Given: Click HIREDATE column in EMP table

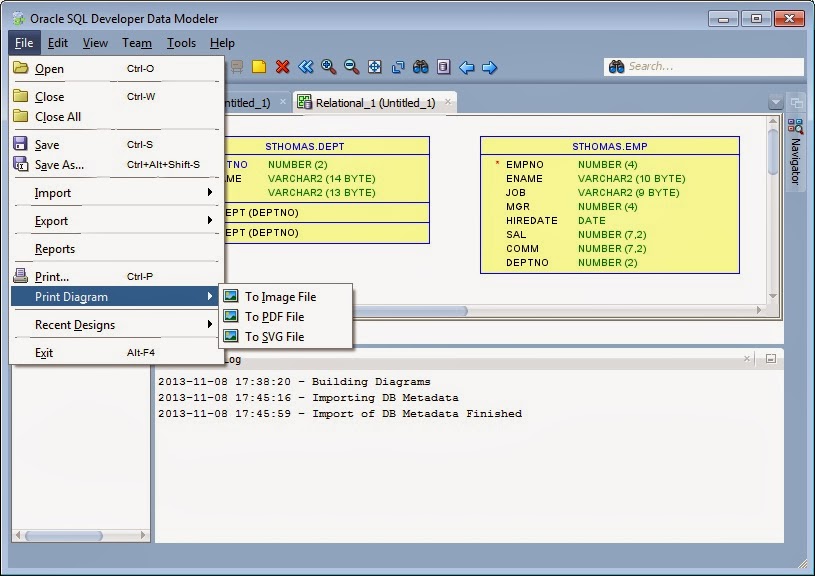Looking at the screenshot, I should 532,220.
